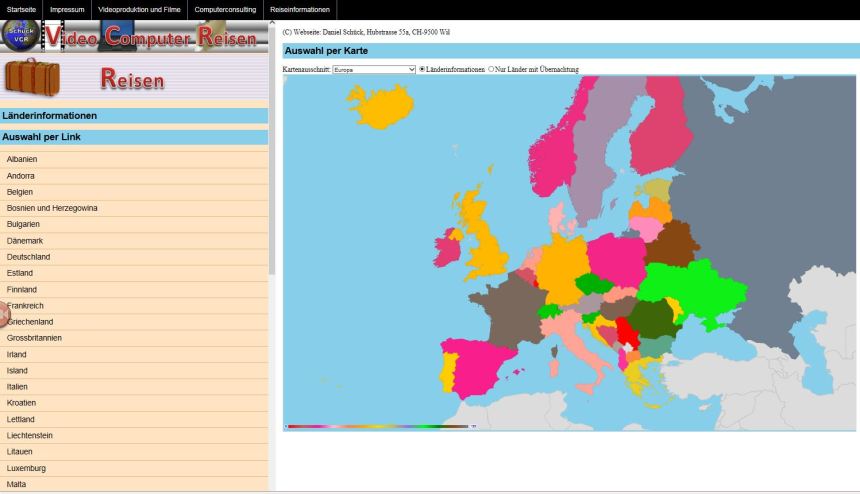Open the Kroatien link
Image resolution: width=860 pixels, height=494 pixels.
[21, 402]
